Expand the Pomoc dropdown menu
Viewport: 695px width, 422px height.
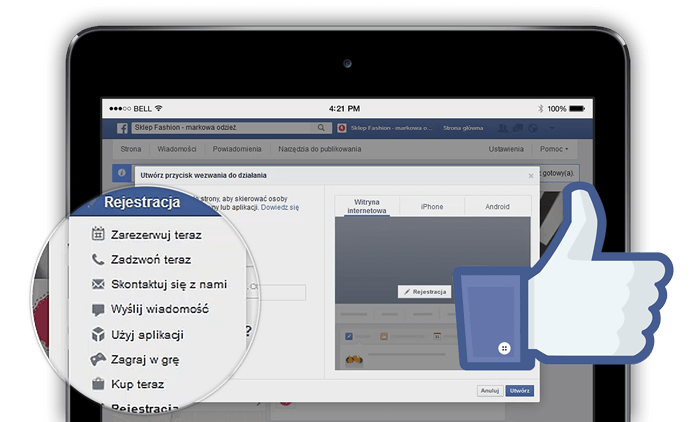pos(556,149)
